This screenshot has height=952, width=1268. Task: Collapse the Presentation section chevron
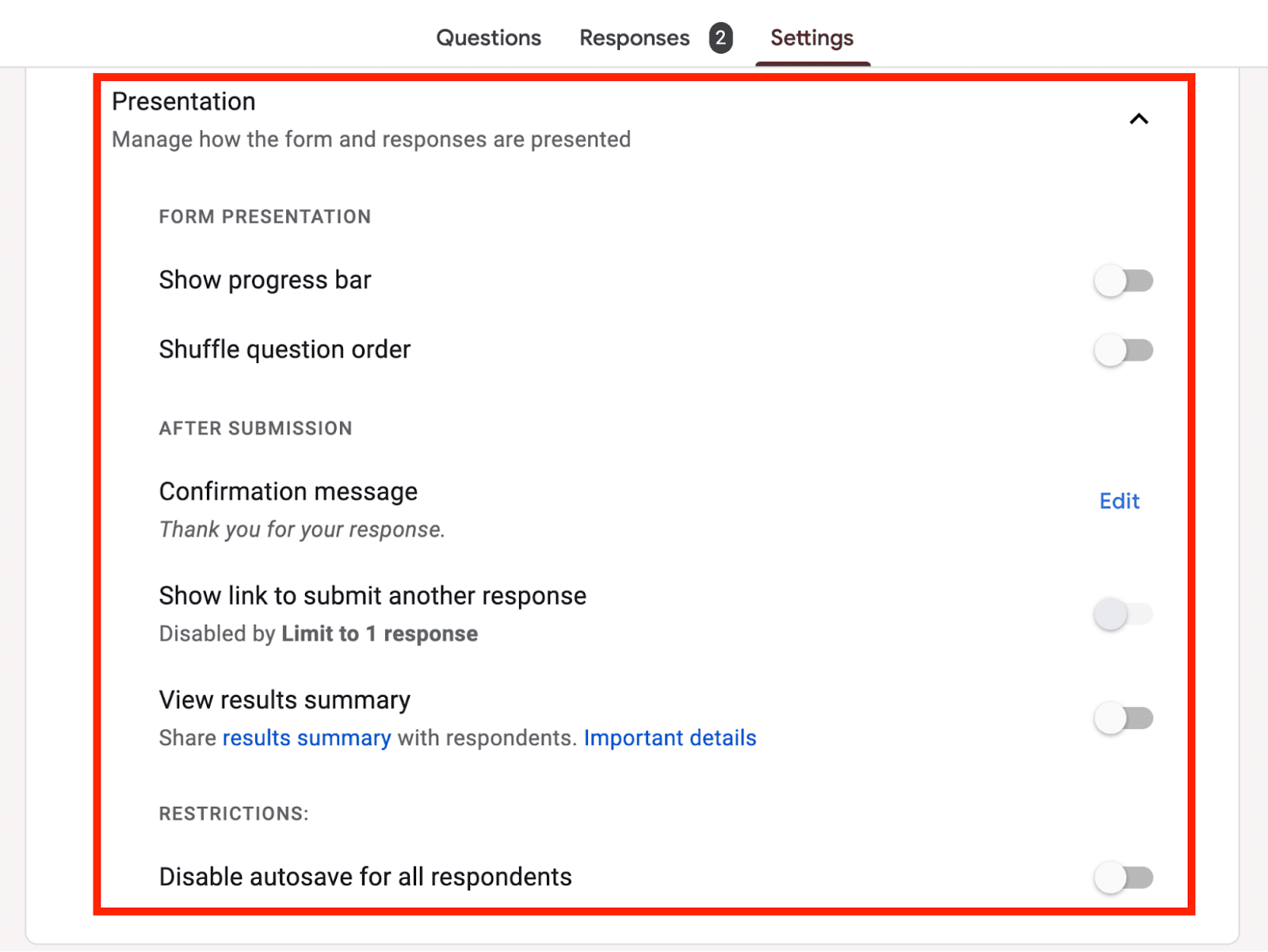tap(1139, 119)
